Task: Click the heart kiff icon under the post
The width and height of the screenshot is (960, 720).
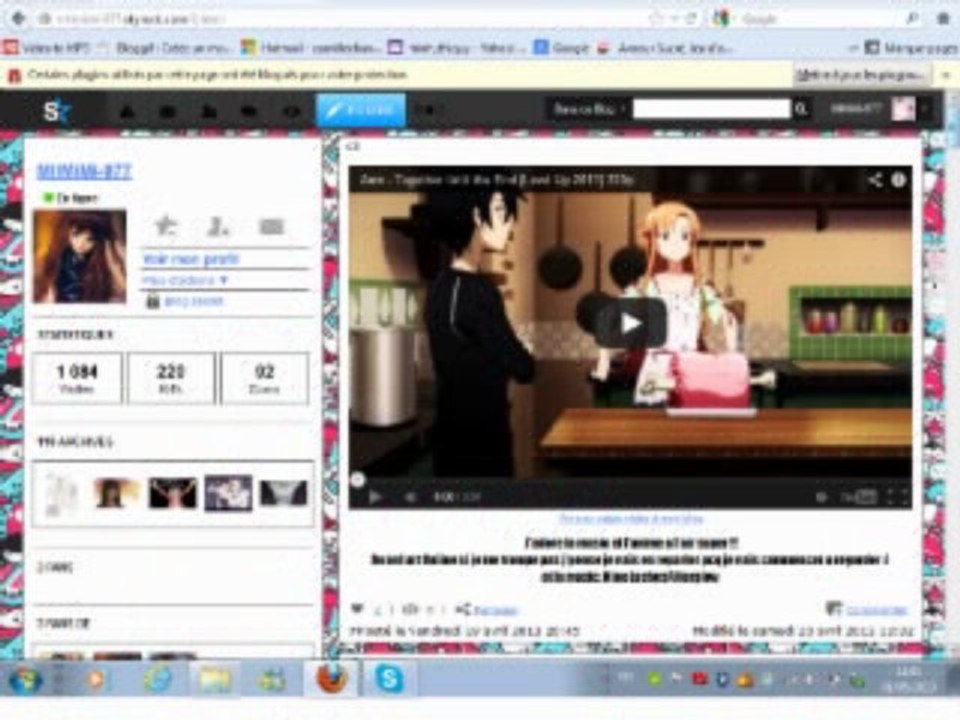Action: (x=358, y=609)
